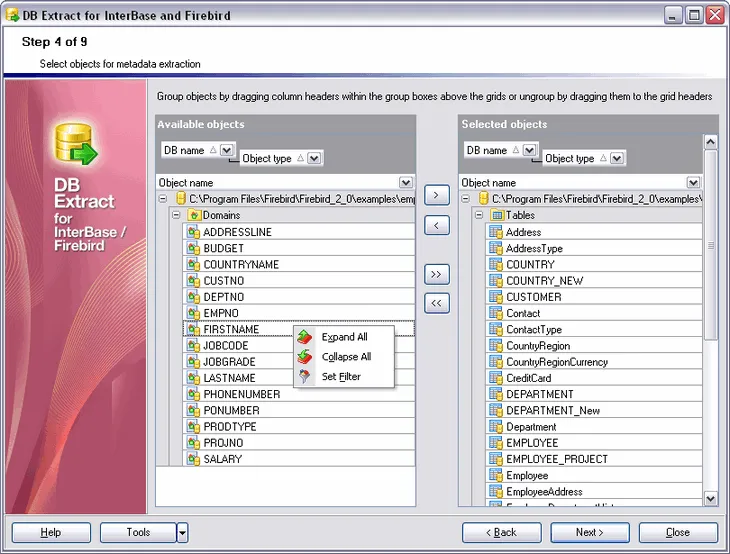Click the DEPARTMENT table icon
The height and width of the screenshot is (554, 730).
[x=496, y=394]
